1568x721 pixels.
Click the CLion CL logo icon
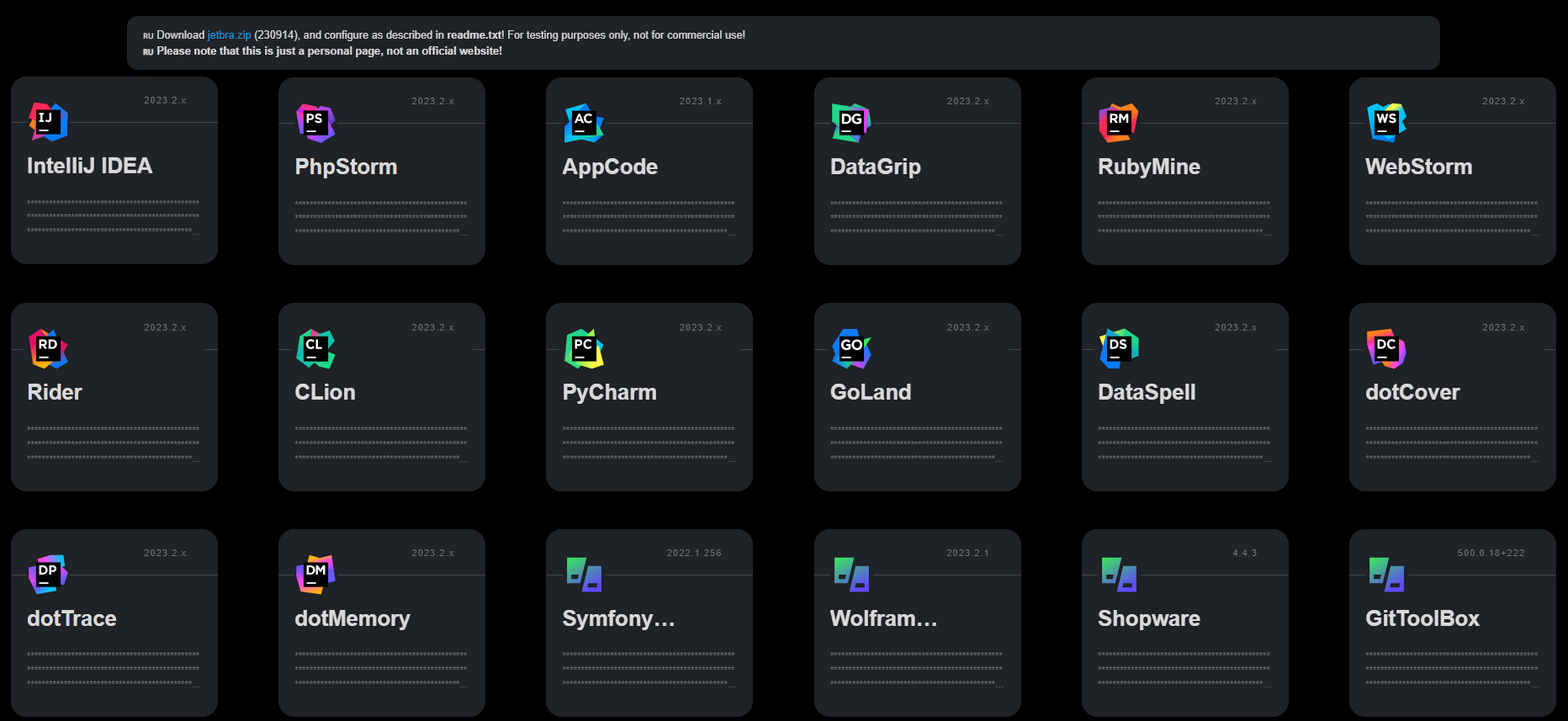coord(315,348)
